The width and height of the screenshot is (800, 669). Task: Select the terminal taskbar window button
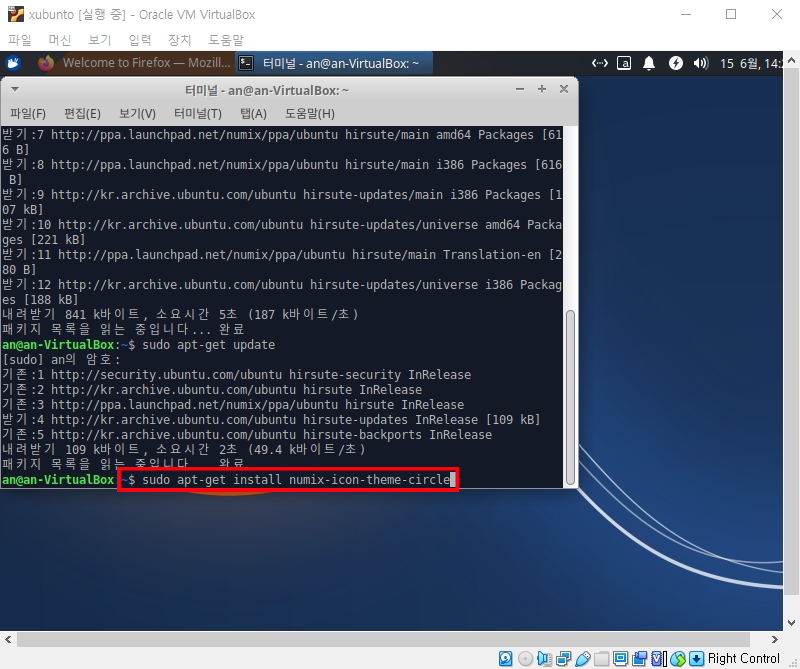334,63
